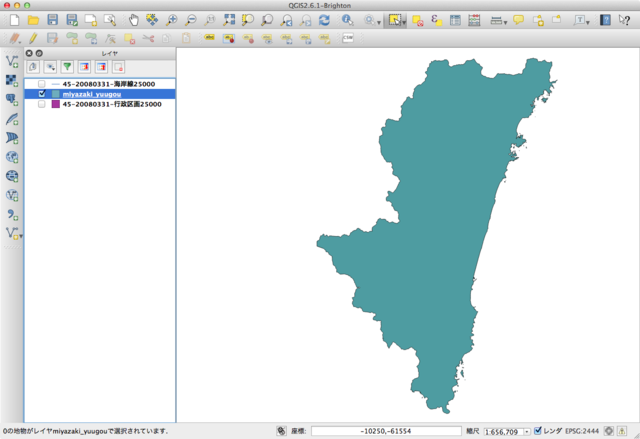The width and height of the screenshot is (640, 439).
Task: Open the CSW MetaSearch catalogue icon
Action: click(x=348, y=38)
